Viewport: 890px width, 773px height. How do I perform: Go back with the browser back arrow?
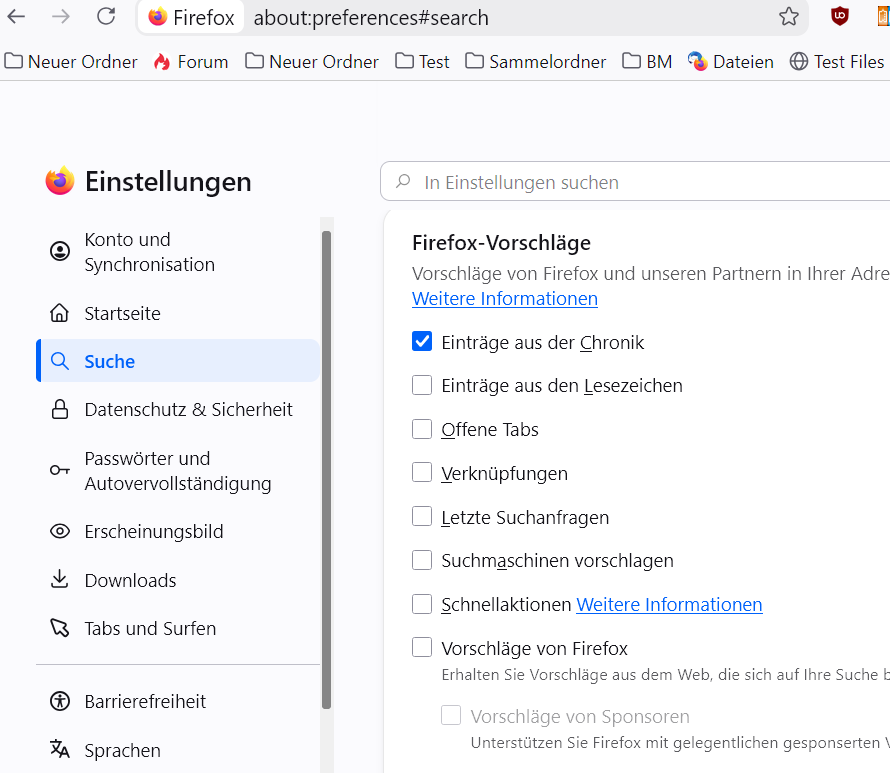tap(16, 17)
